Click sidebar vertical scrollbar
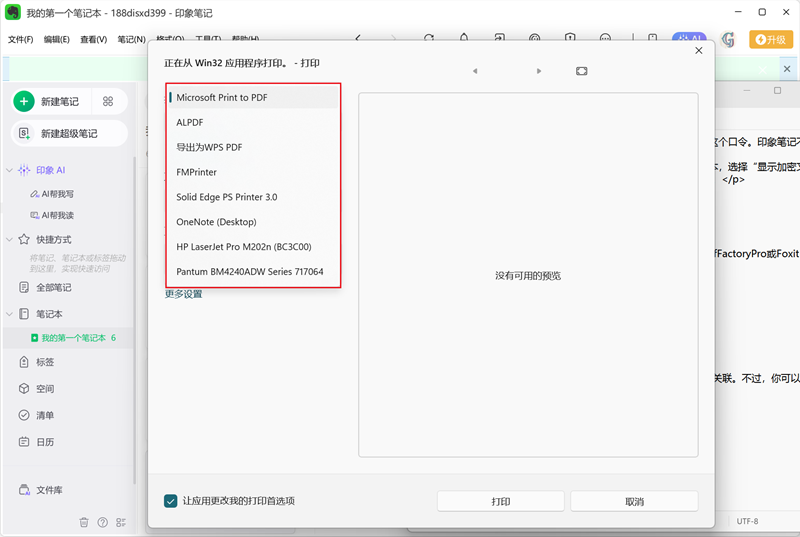This screenshot has width=800, height=537. [x=134, y=320]
